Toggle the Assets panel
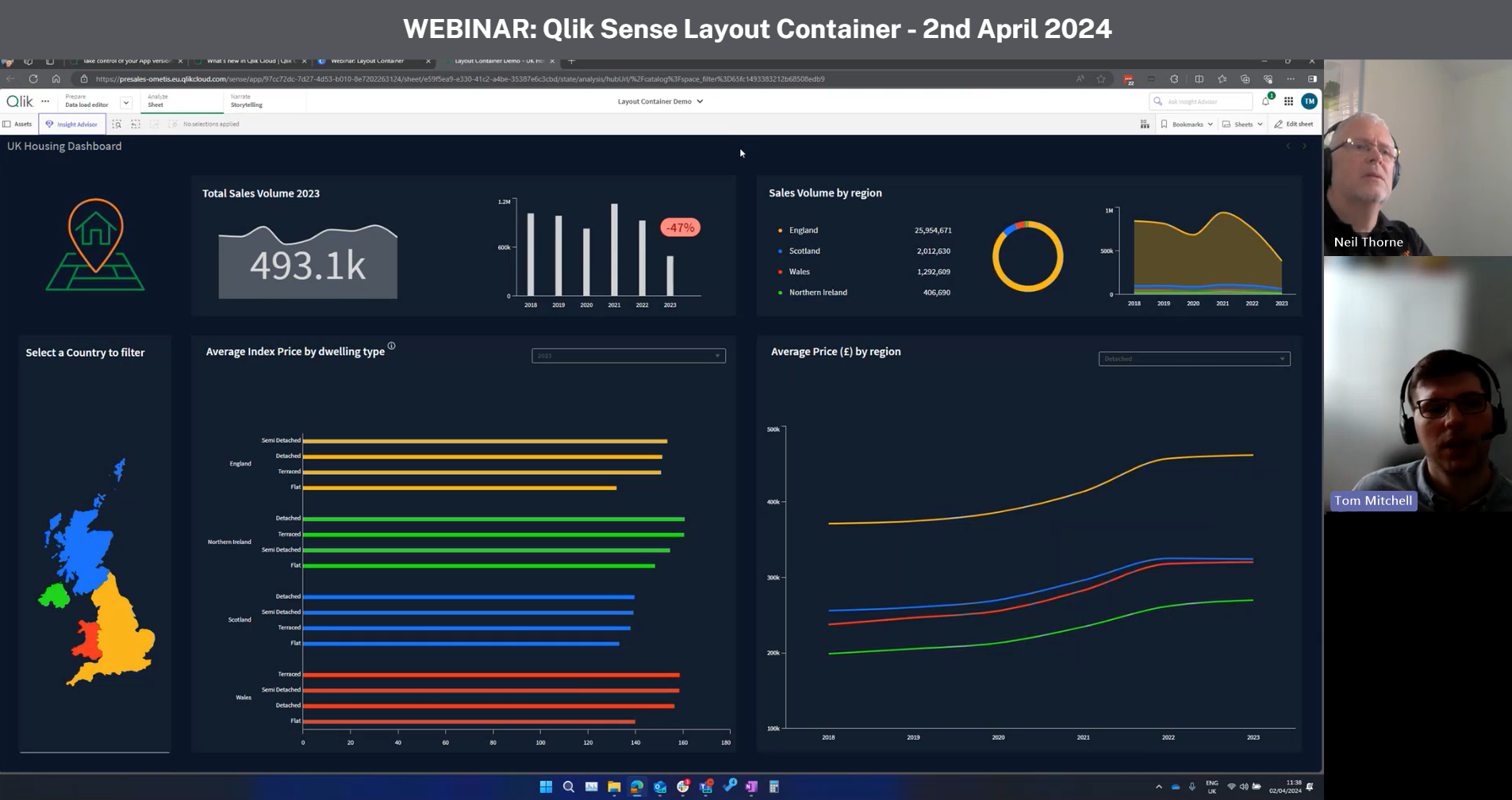The width and height of the screenshot is (1512, 800). pos(17,124)
